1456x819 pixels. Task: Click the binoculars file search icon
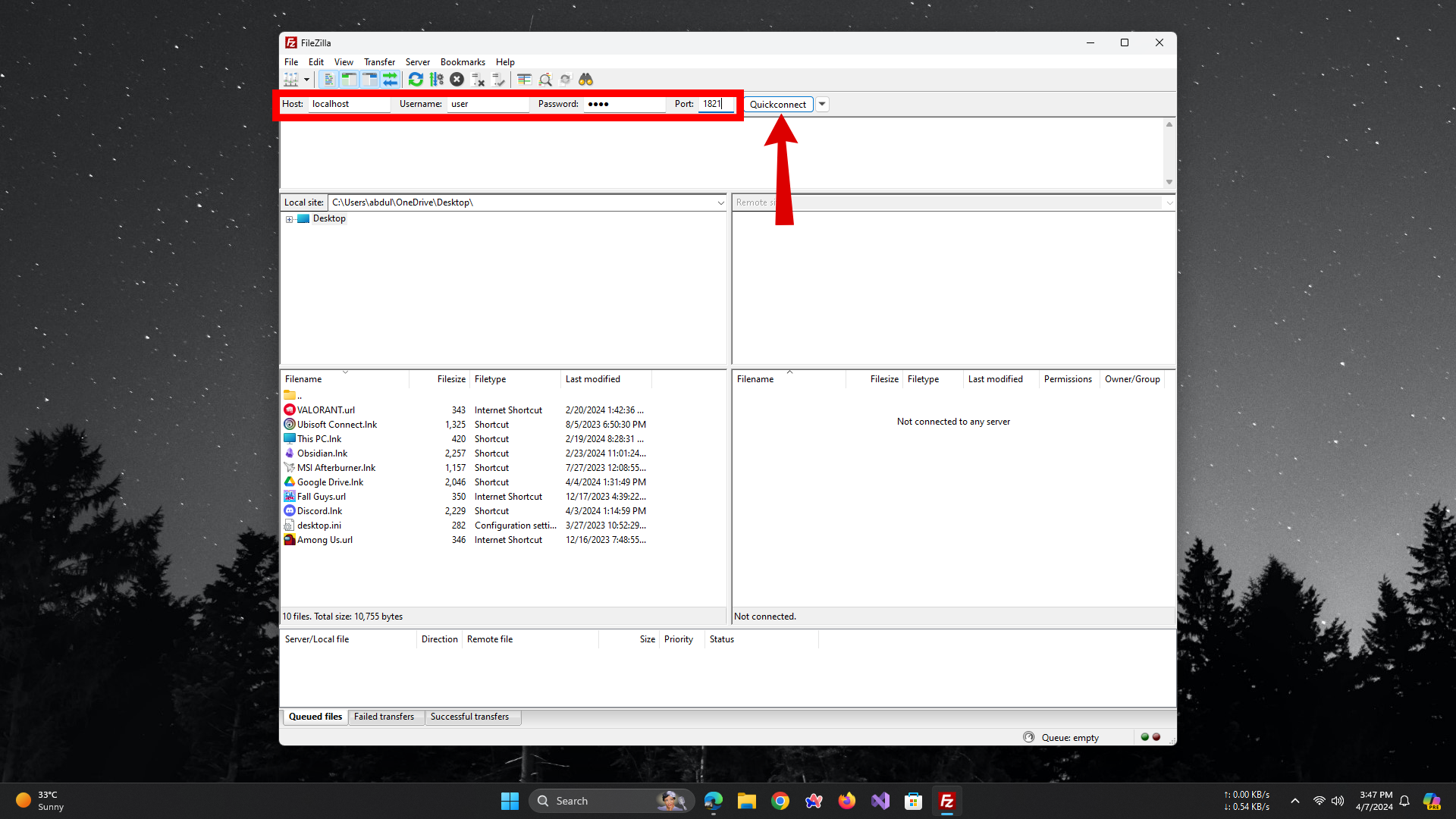[x=585, y=80]
